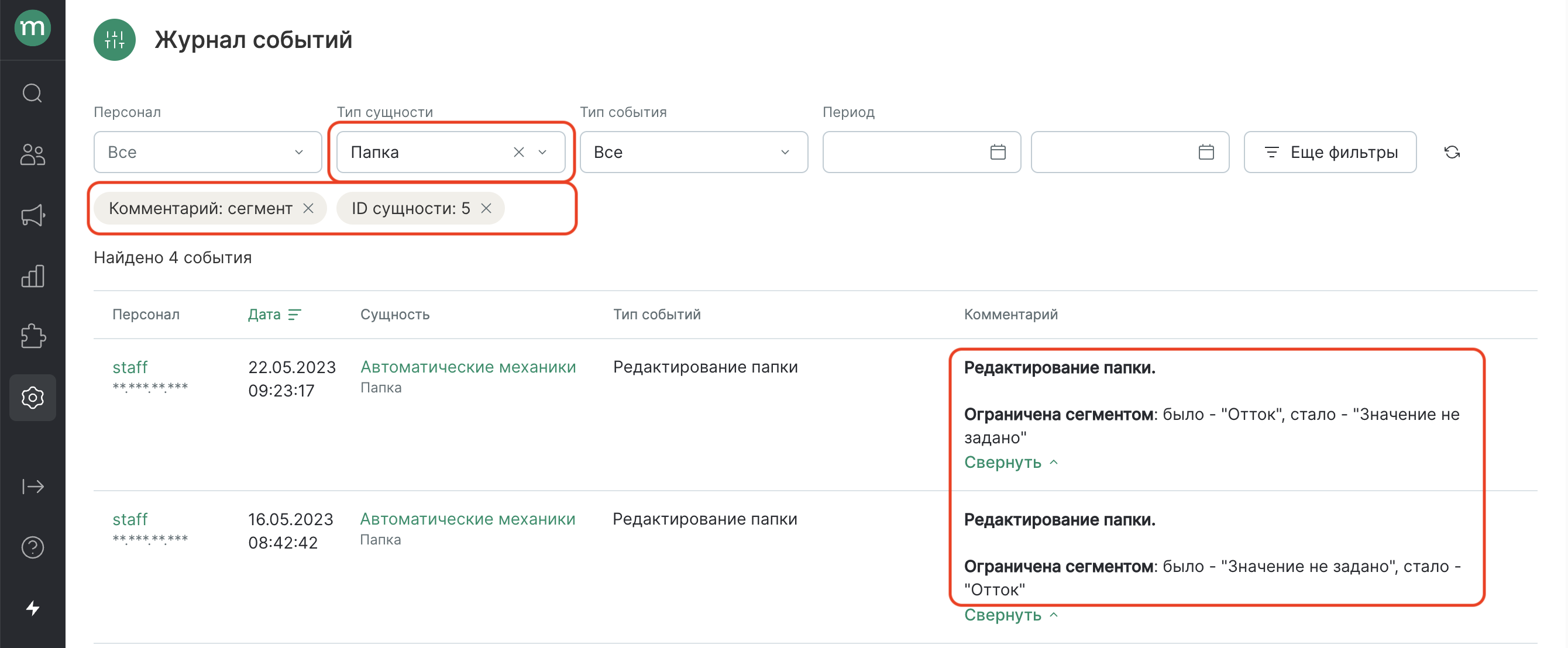Open the customers people icon
This screenshot has height=648, width=1568.
(x=32, y=154)
